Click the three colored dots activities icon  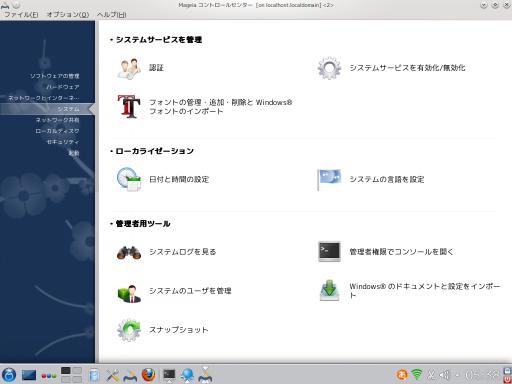(49, 376)
